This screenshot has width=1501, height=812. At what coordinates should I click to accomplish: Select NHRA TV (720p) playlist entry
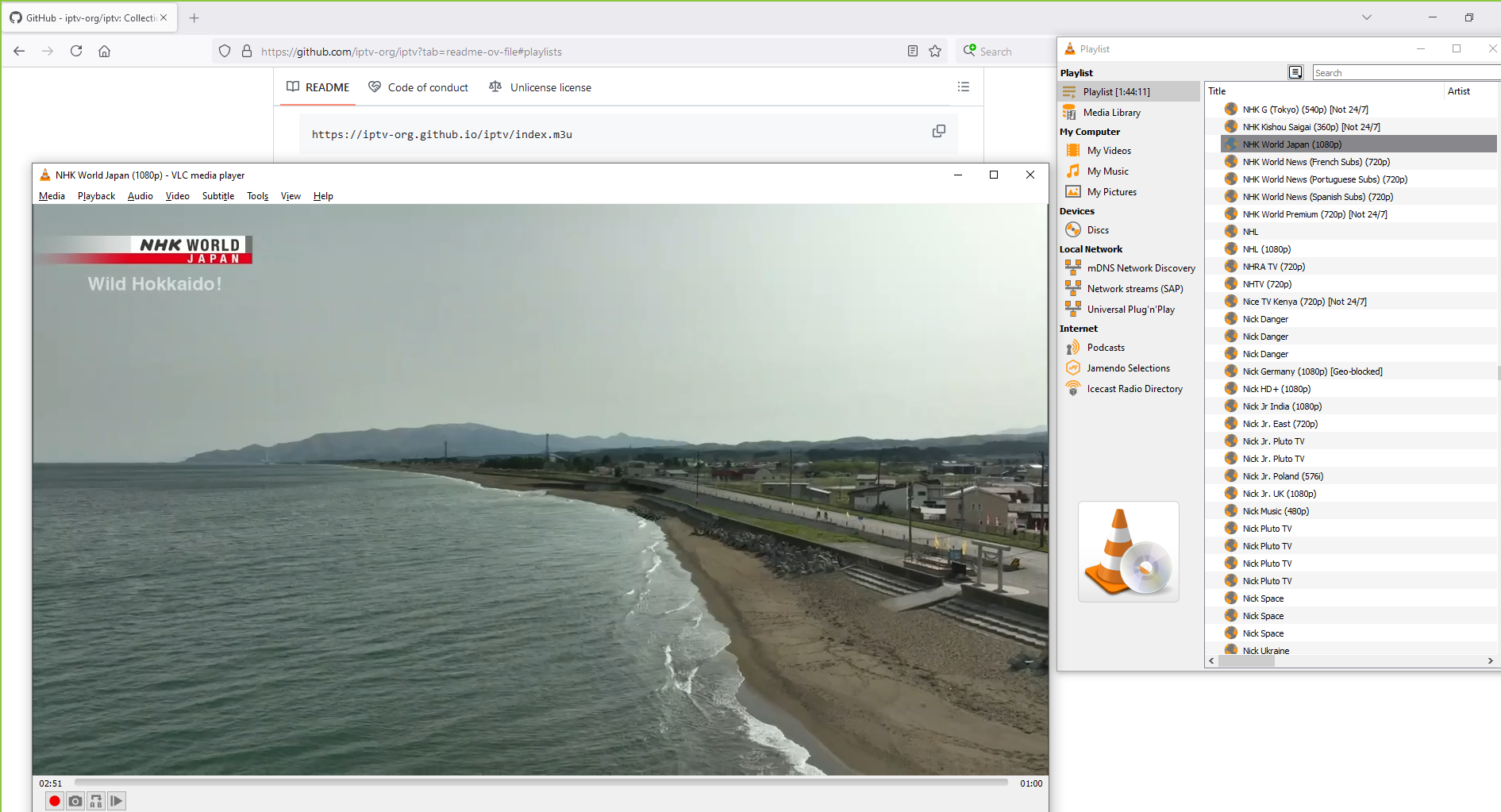point(1358,267)
